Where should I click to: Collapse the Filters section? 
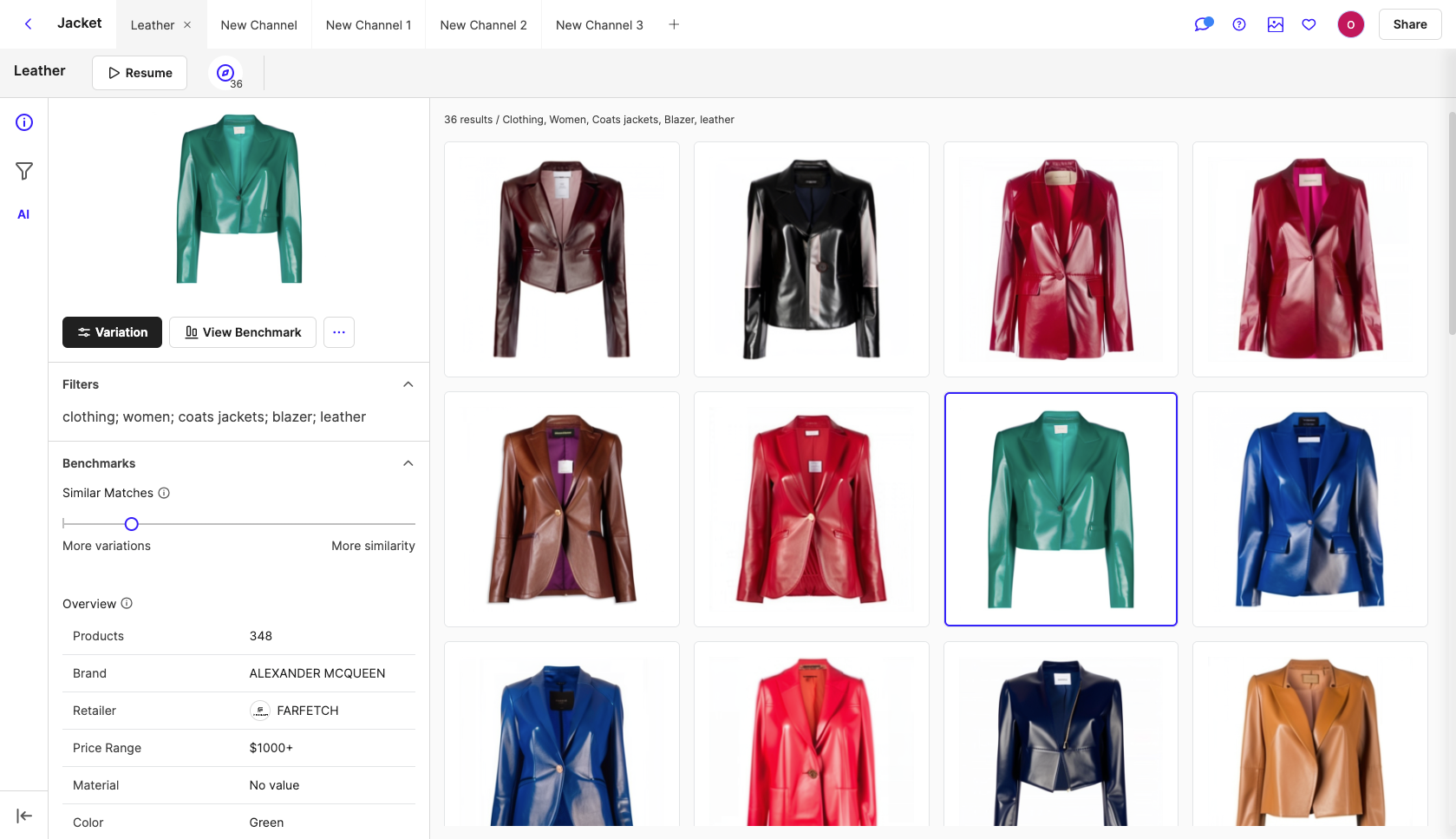(408, 384)
